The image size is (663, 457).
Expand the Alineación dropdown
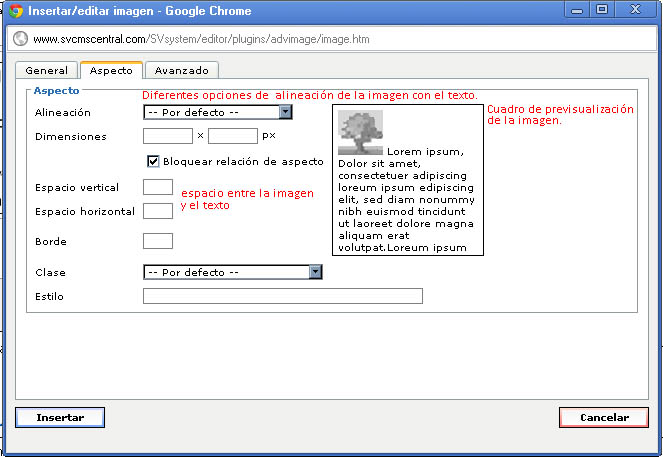click(x=285, y=113)
